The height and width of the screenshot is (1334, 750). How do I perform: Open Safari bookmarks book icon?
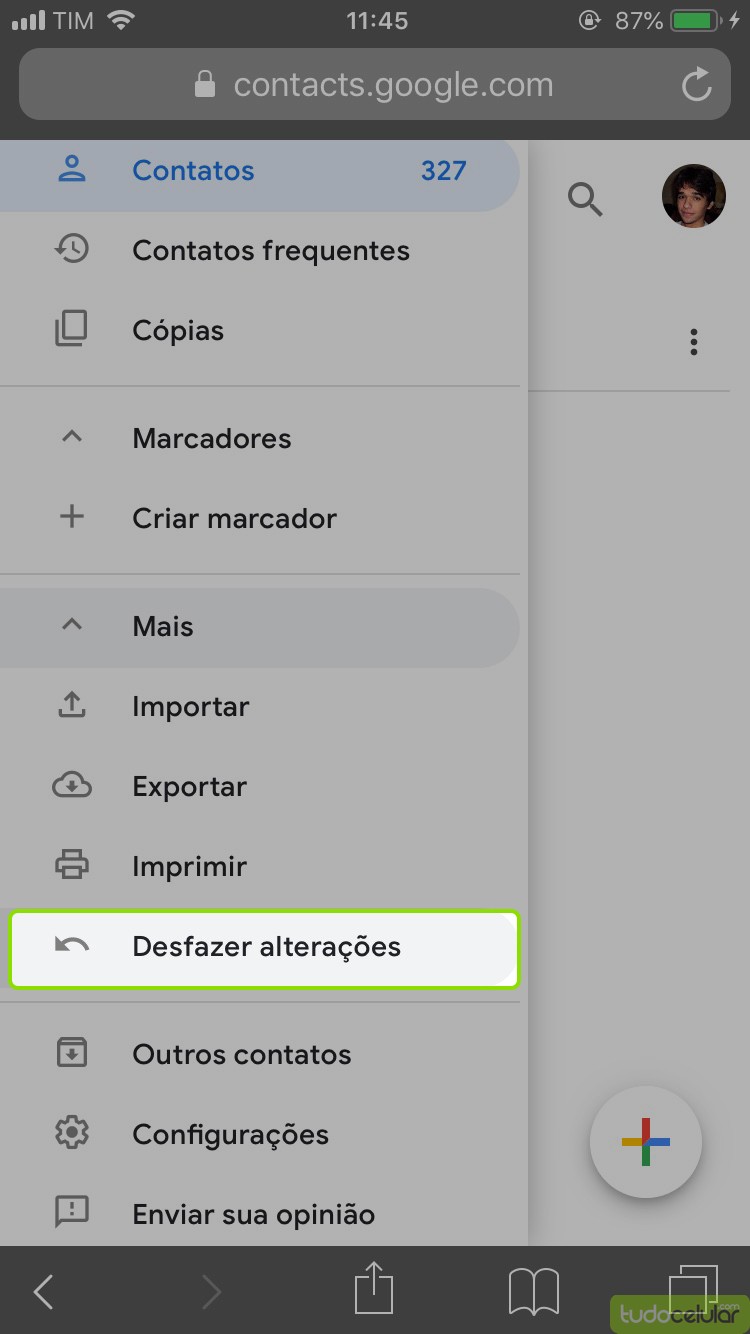coord(534,1291)
